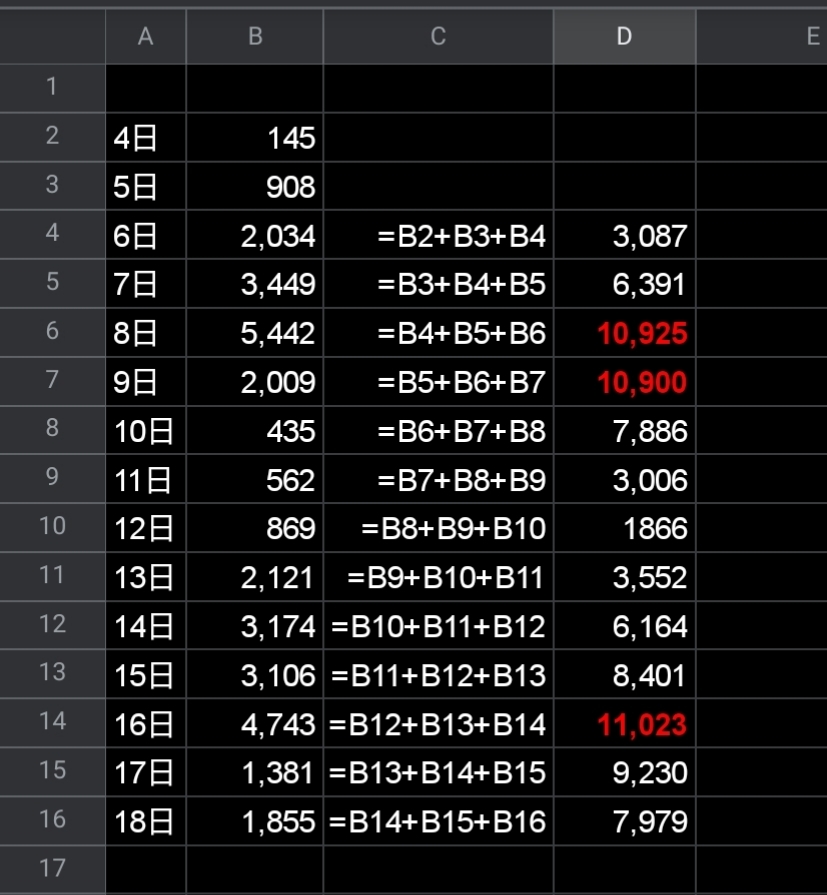Click column B header
Screen dimensions: 827x895
tap(255, 37)
